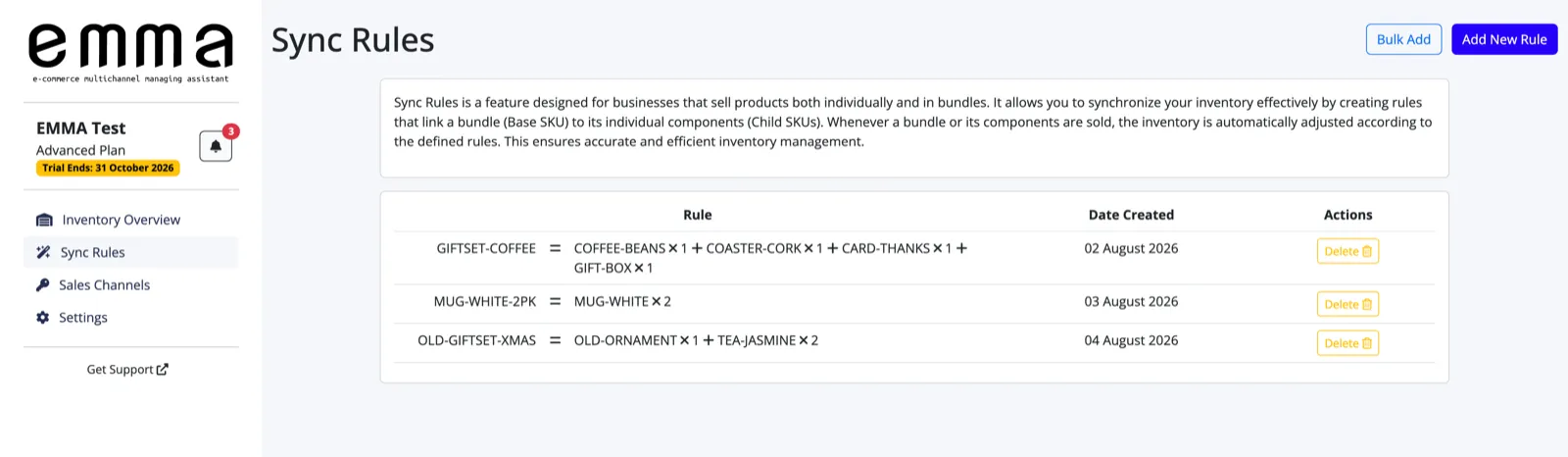
Task: Click the Bulk Add button
Action: pos(1403,39)
